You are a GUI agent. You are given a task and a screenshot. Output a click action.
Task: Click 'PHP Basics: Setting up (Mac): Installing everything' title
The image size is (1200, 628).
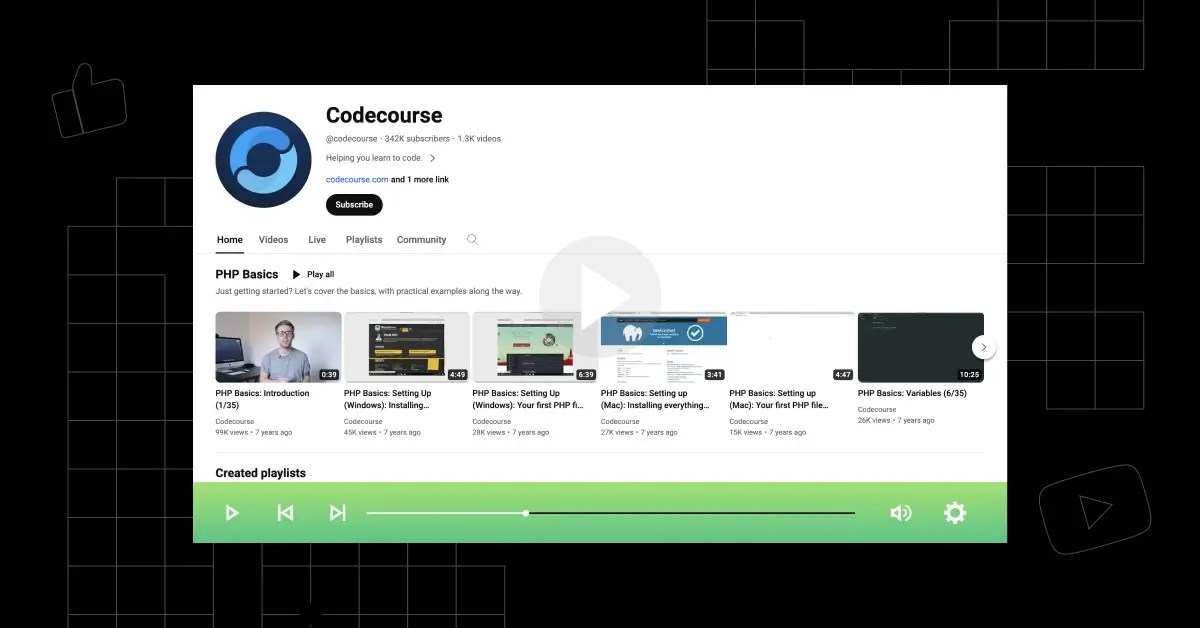click(655, 399)
